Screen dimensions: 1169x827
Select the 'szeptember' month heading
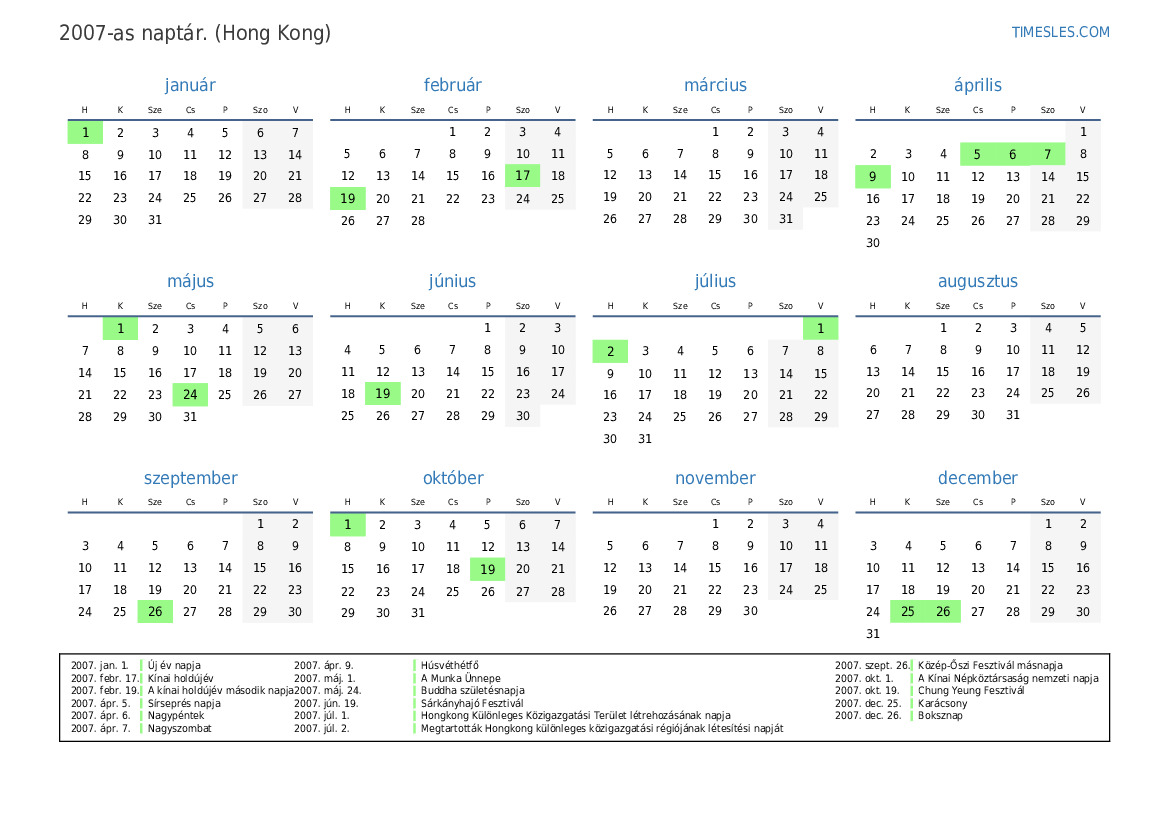[x=190, y=478]
